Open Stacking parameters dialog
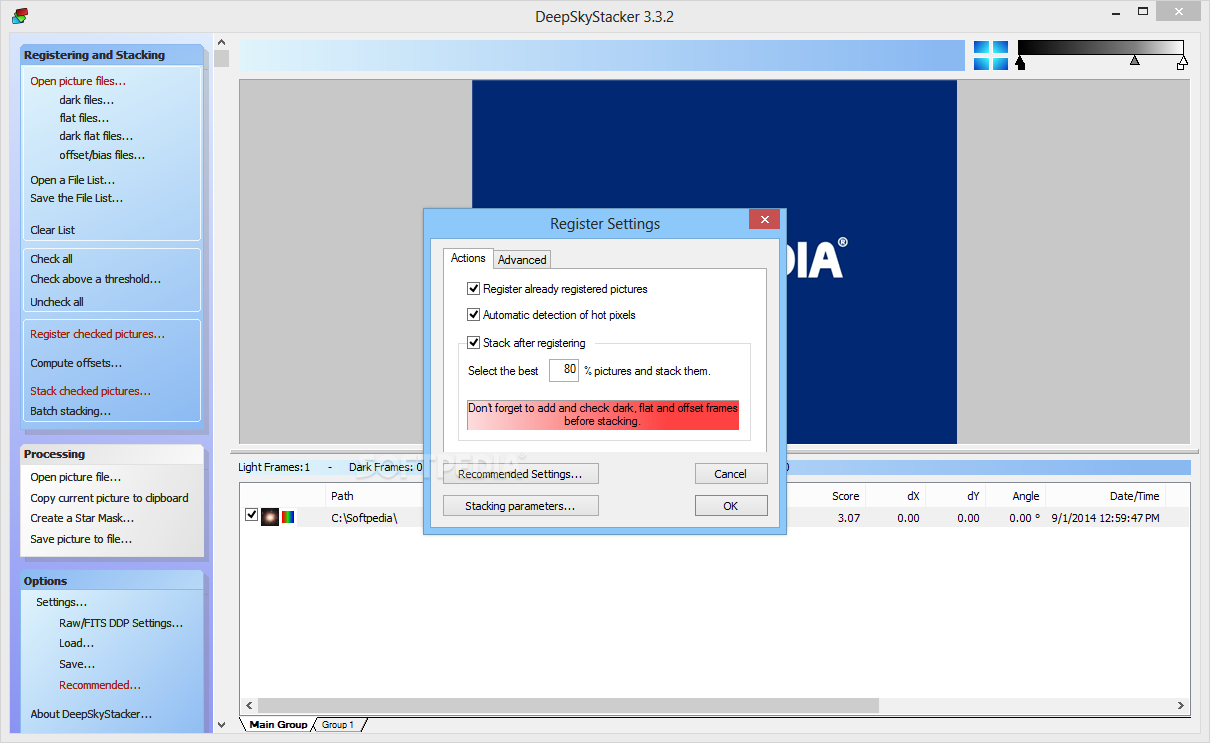The image size is (1210, 743). pyautogui.click(x=521, y=506)
